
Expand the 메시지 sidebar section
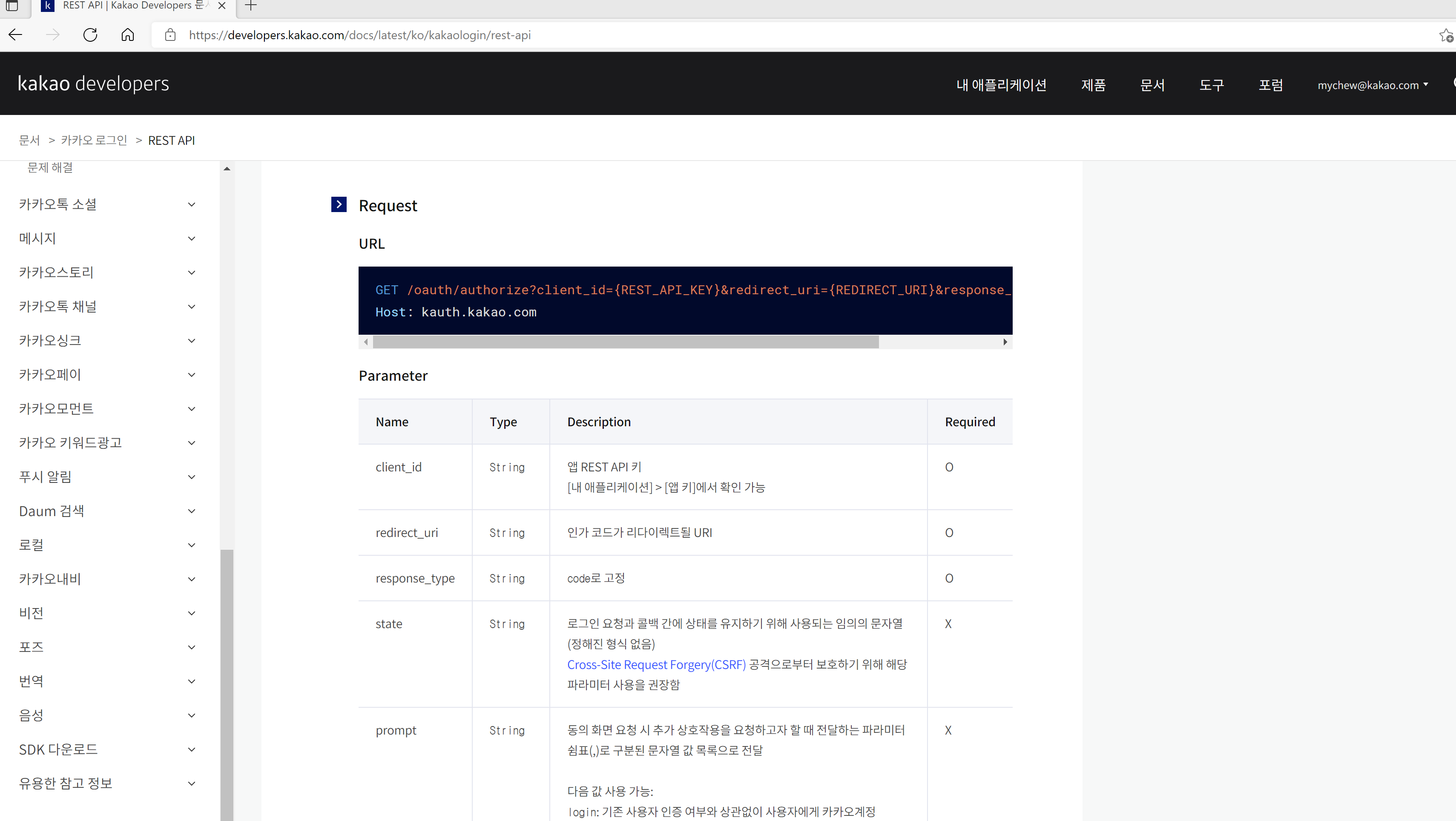point(191,238)
